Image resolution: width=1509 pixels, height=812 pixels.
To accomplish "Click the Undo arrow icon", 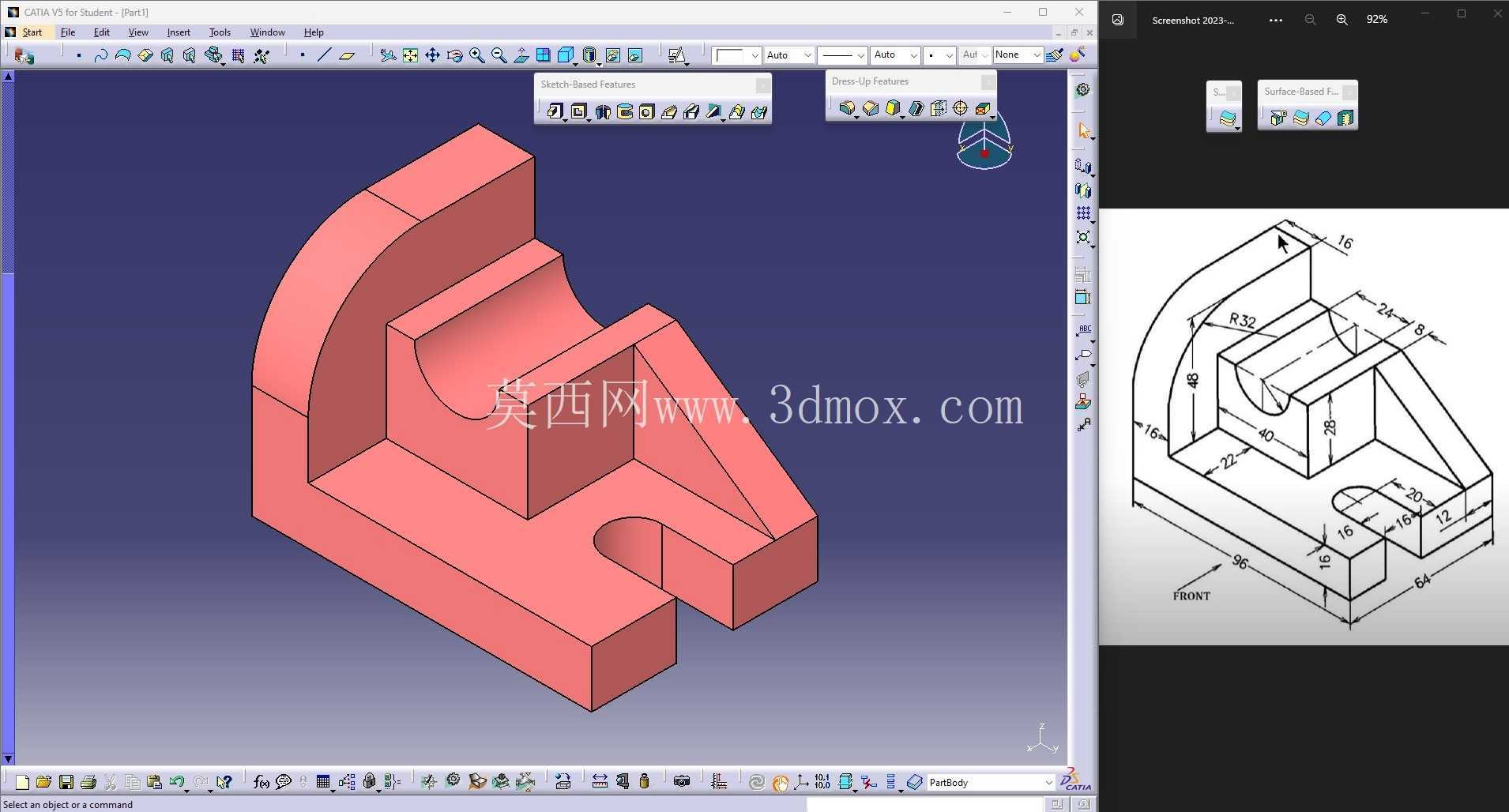I will [x=176, y=782].
